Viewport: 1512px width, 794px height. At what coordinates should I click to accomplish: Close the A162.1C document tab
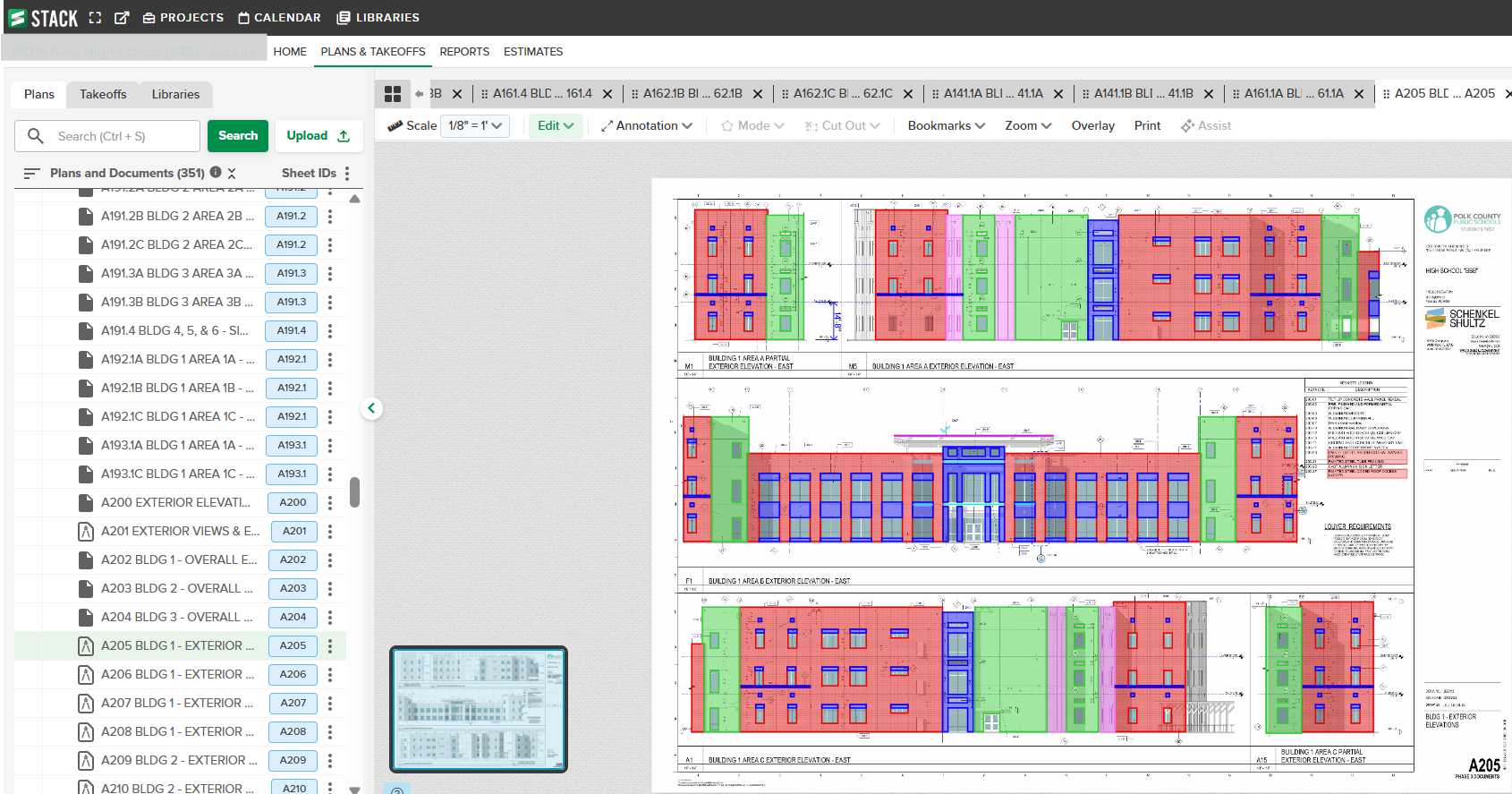pyautogui.click(x=908, y=94)
